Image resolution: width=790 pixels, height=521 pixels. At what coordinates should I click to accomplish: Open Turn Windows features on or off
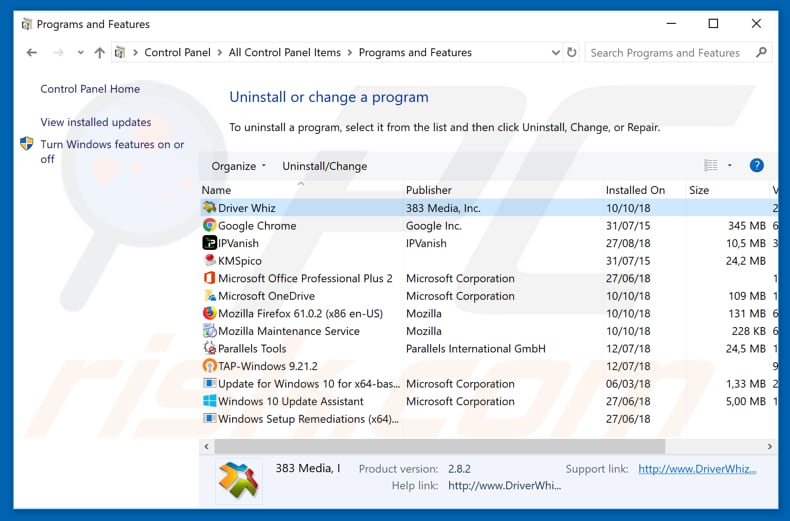112,152
